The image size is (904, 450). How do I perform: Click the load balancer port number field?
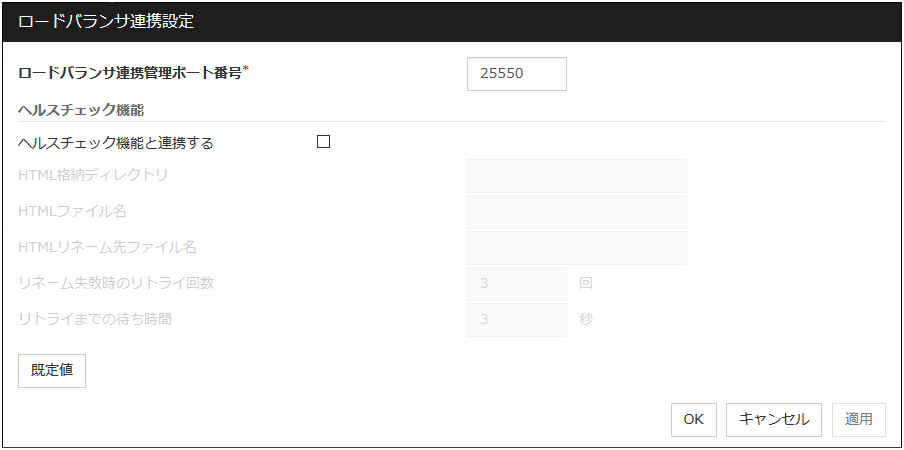(x=516, y=74)
